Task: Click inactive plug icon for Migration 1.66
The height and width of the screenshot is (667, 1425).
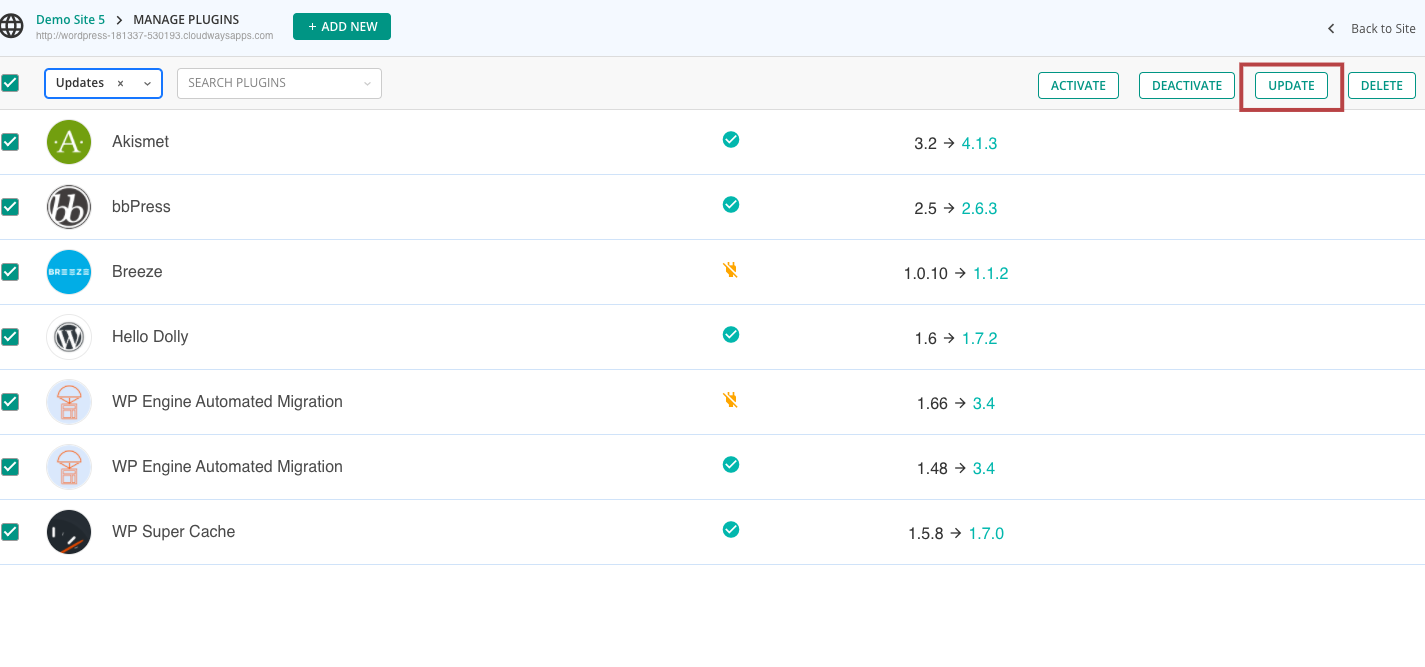Action: click(x=731, y=400)
